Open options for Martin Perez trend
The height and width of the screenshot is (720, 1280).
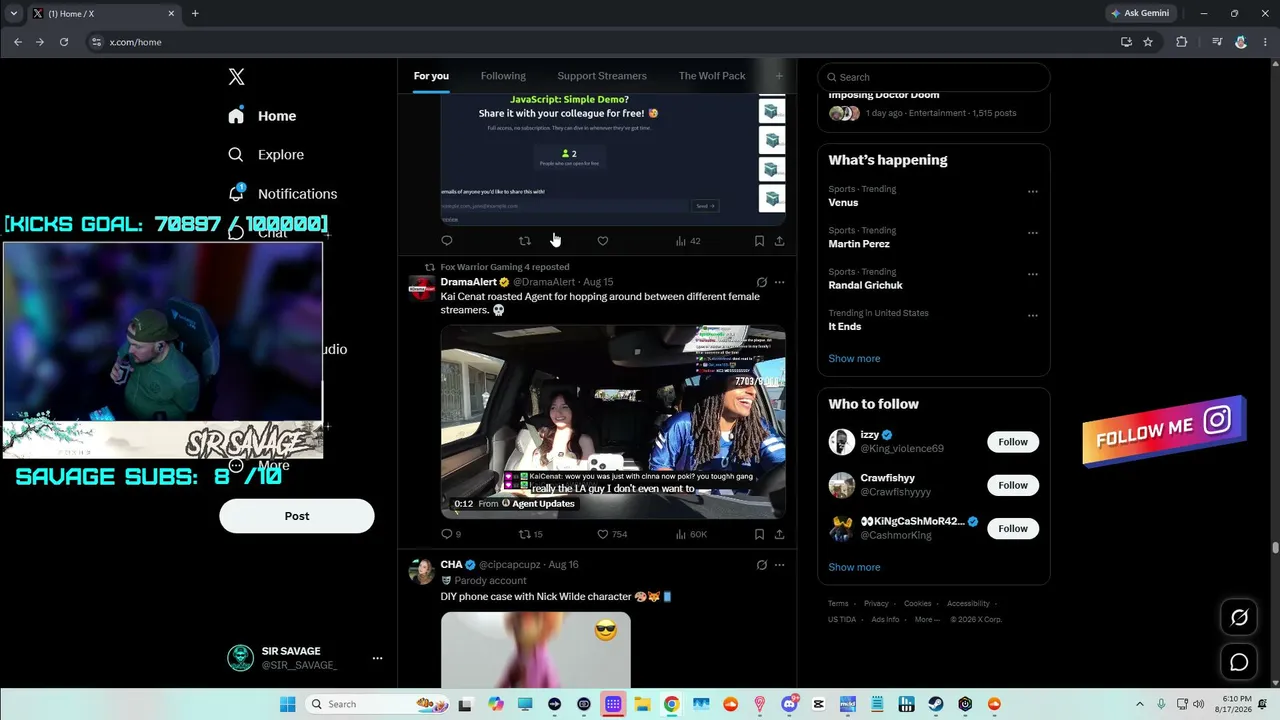(x=1033, y=232)
